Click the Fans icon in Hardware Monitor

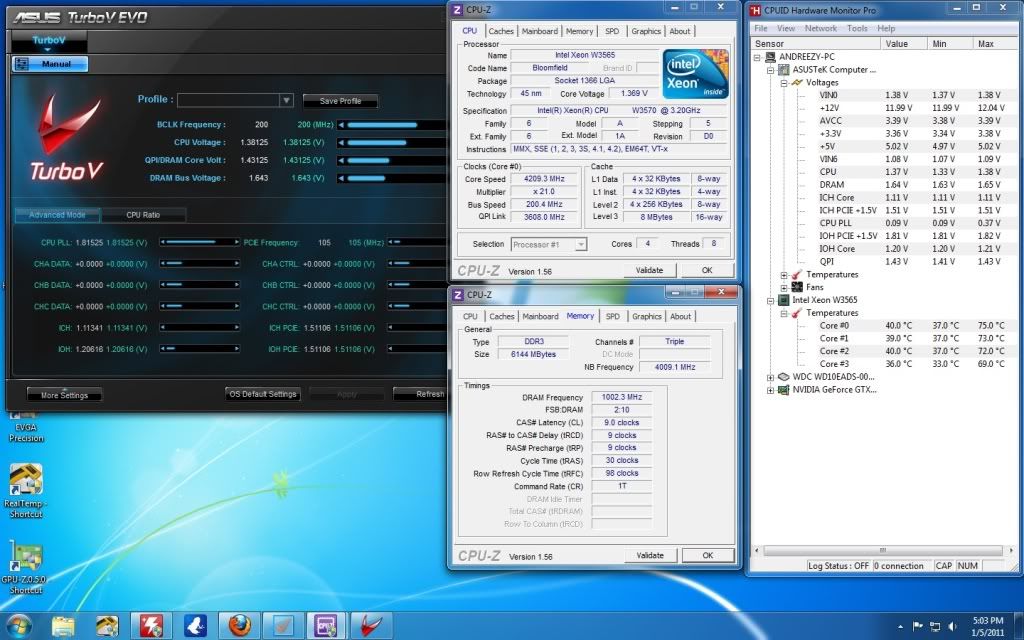click(x=797, y=287)
